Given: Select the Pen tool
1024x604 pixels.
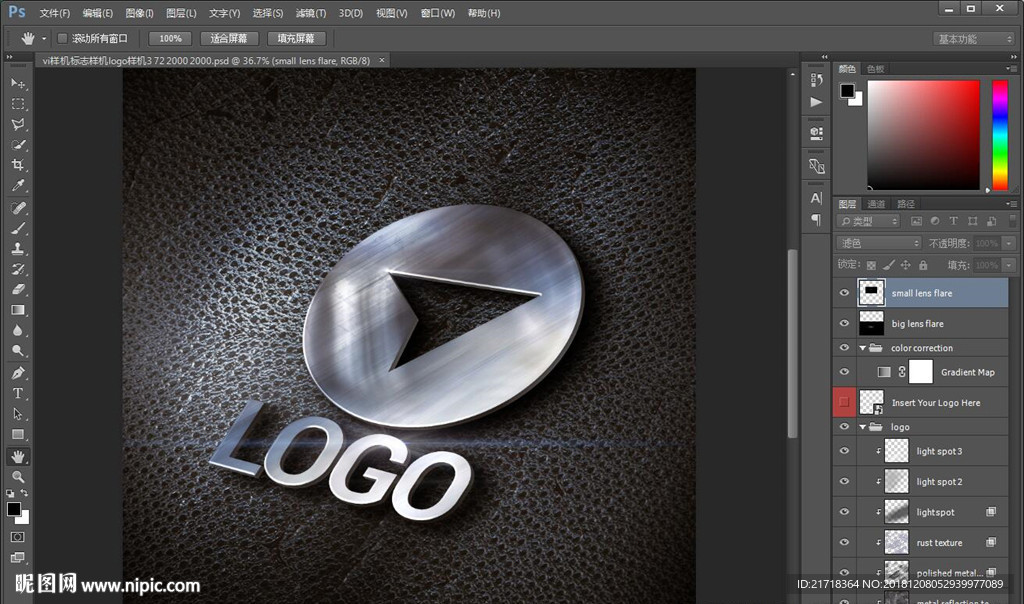Looking at the screenshot, I should pos(18,373).
